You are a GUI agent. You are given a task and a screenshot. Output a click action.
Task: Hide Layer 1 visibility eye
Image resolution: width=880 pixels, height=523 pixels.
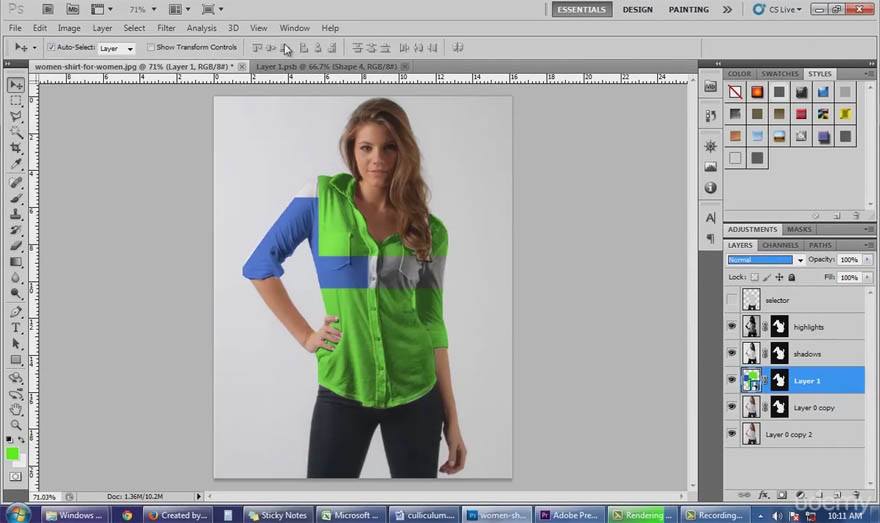click(732, 380)
